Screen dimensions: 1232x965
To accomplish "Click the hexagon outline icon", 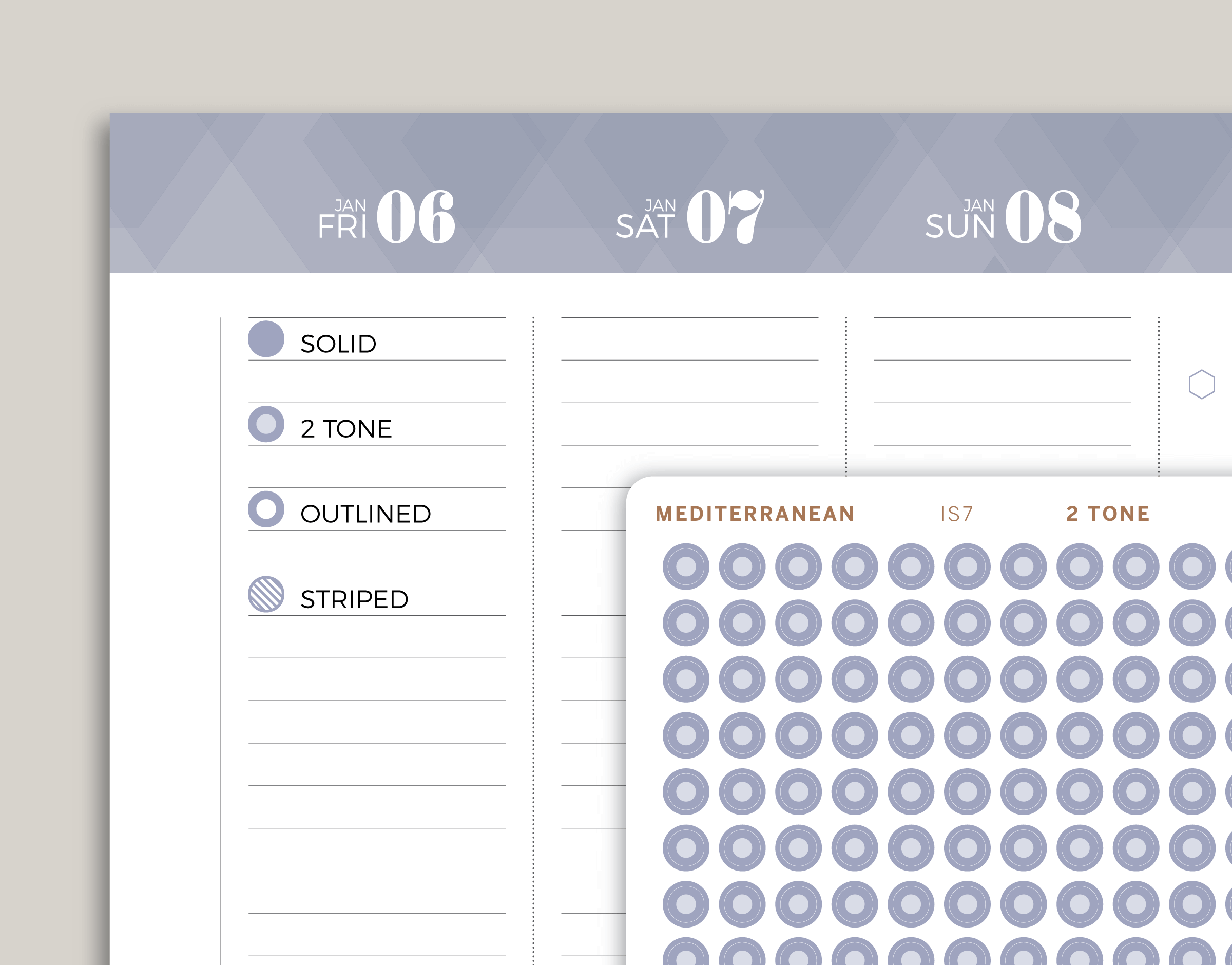I will click(1202, 384).
